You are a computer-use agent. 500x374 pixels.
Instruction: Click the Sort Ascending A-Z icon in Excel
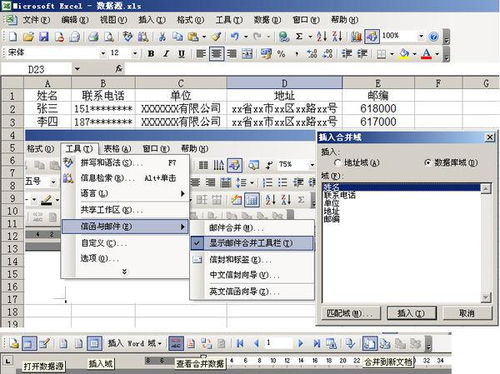(321, 36)
